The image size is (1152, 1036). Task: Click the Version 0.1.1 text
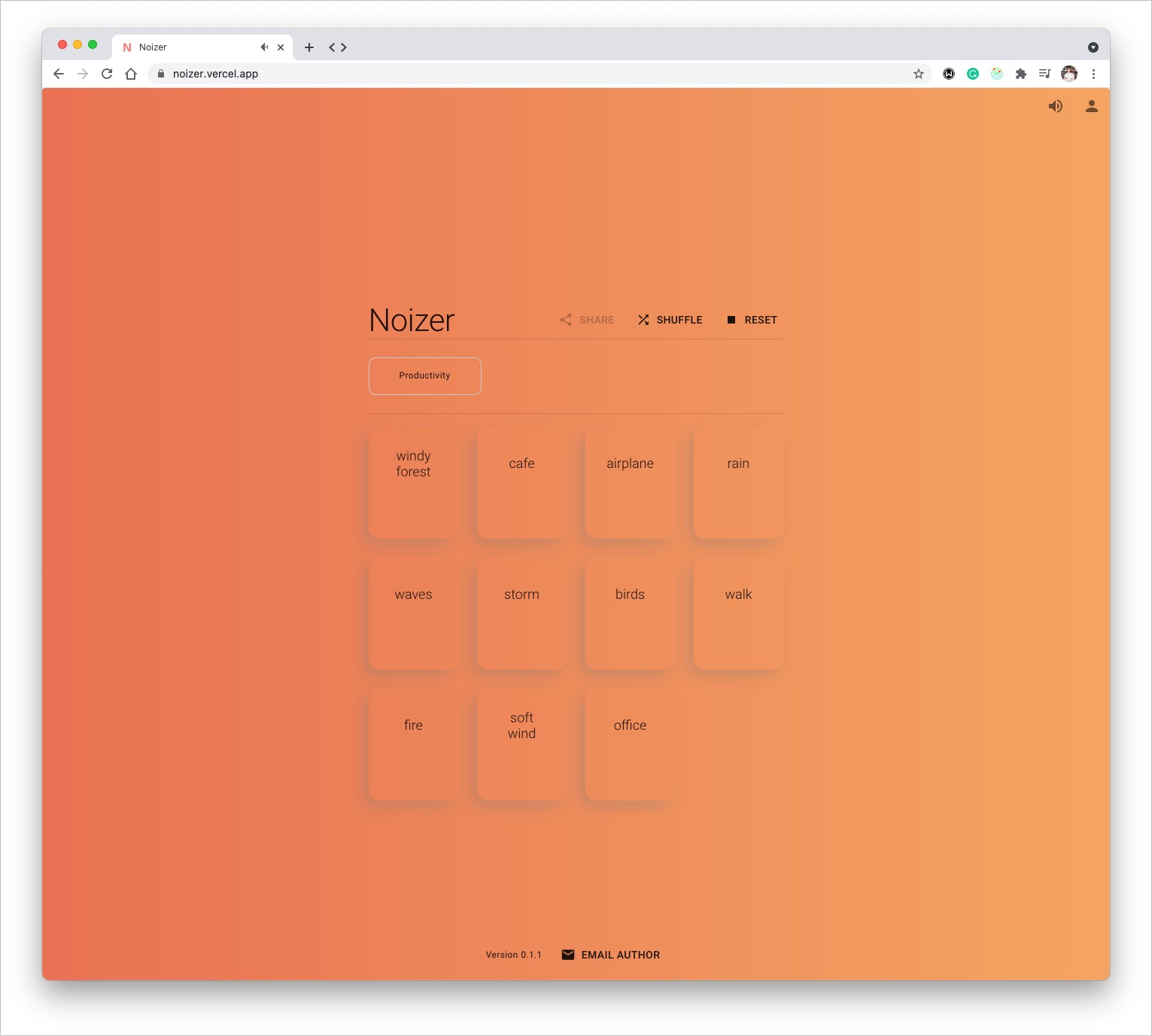point(514,955)
